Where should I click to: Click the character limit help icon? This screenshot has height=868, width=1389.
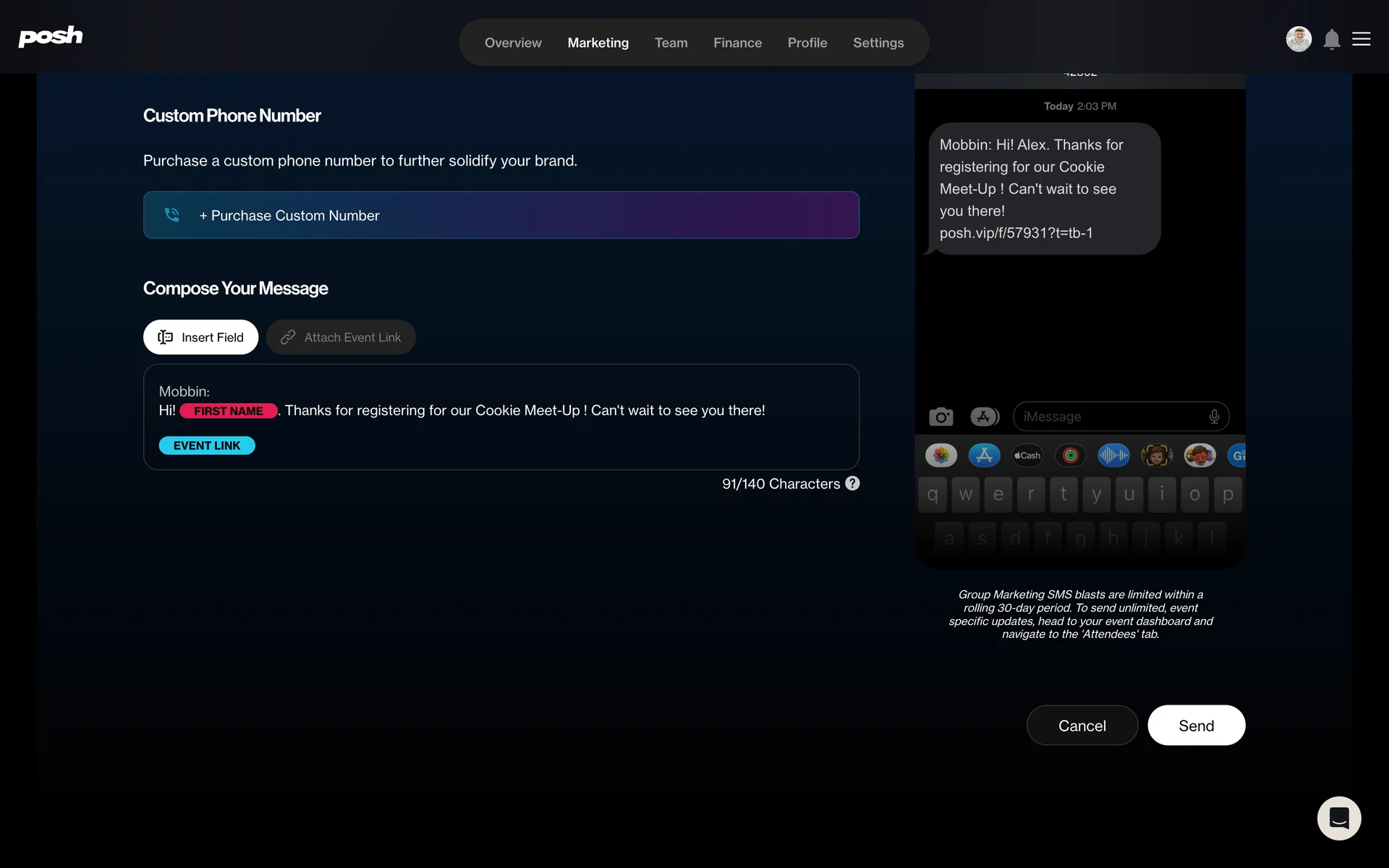tap(852, 483)
